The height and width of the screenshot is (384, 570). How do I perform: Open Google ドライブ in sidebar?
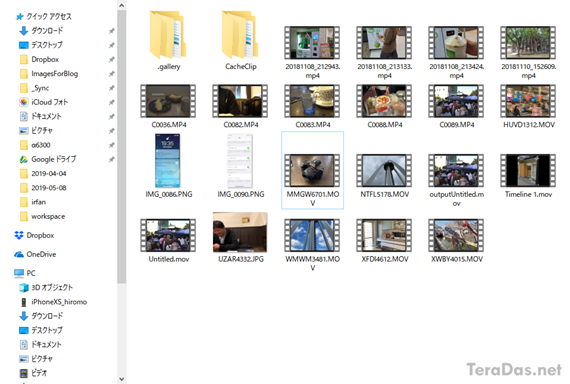pyautogui.click(x=48, y=159)
